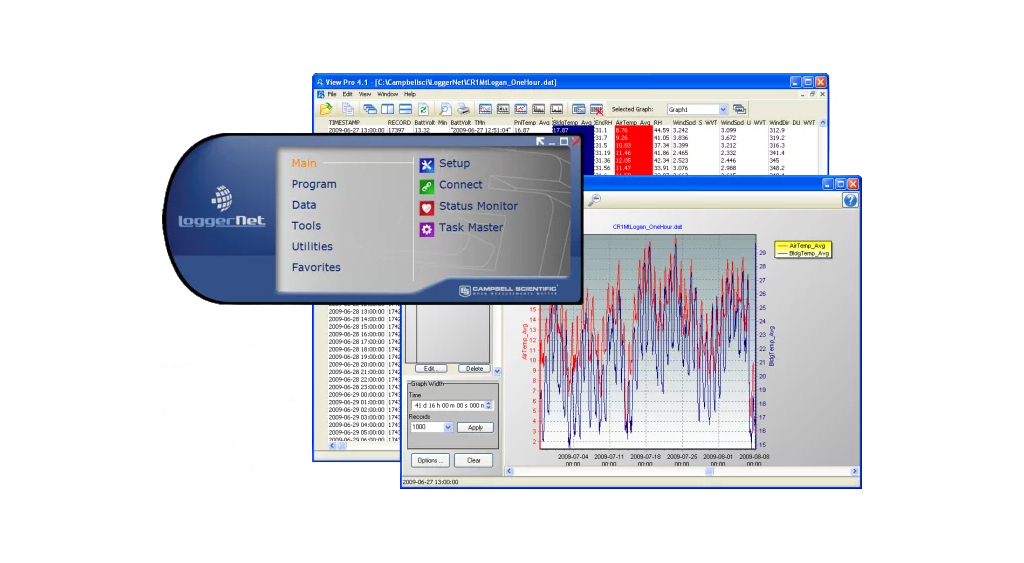Open a new line graph icon
Screen dimensions: 1024x563
coord(485,109)
